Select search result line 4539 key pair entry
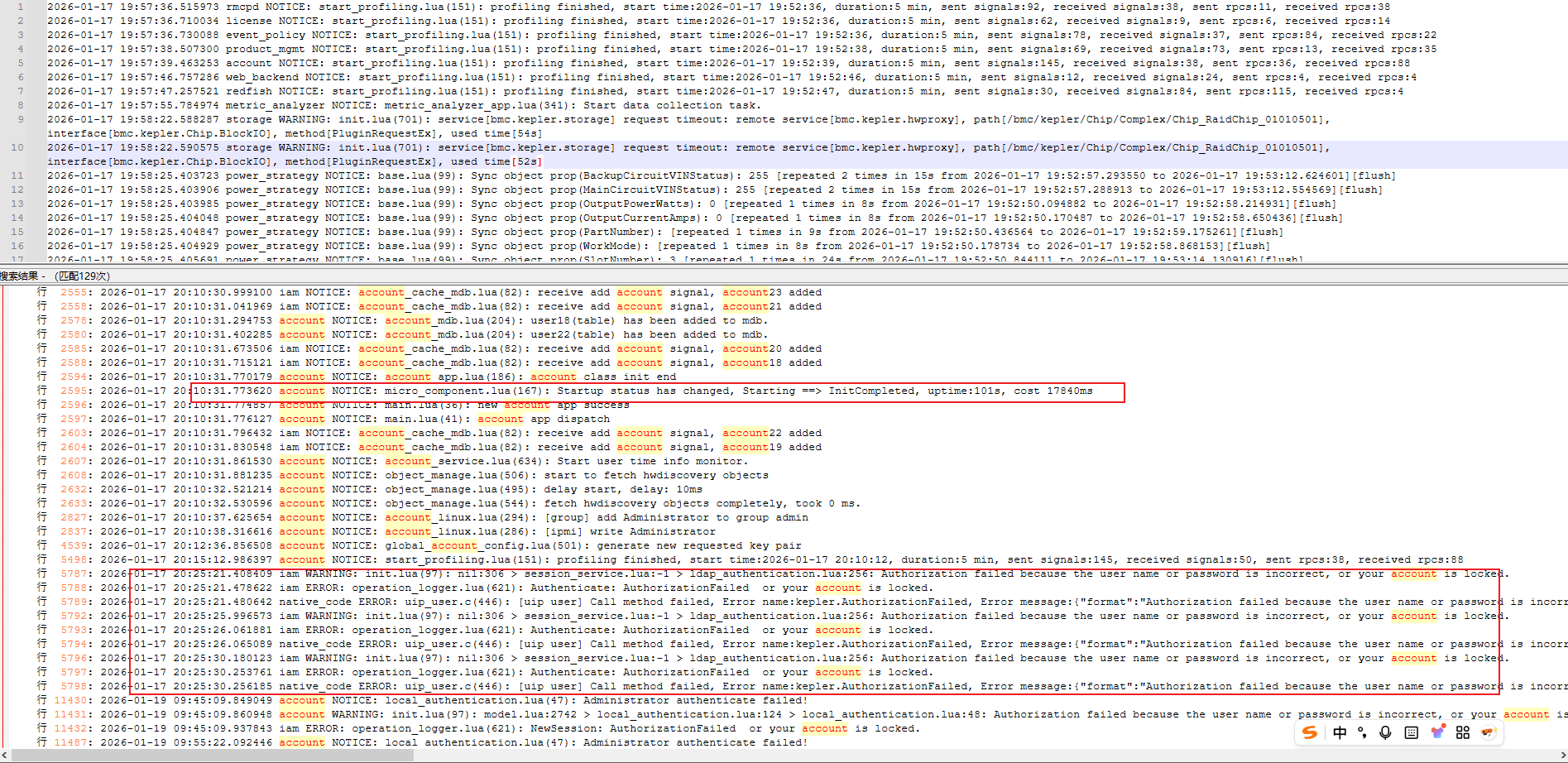 (496, 546)
